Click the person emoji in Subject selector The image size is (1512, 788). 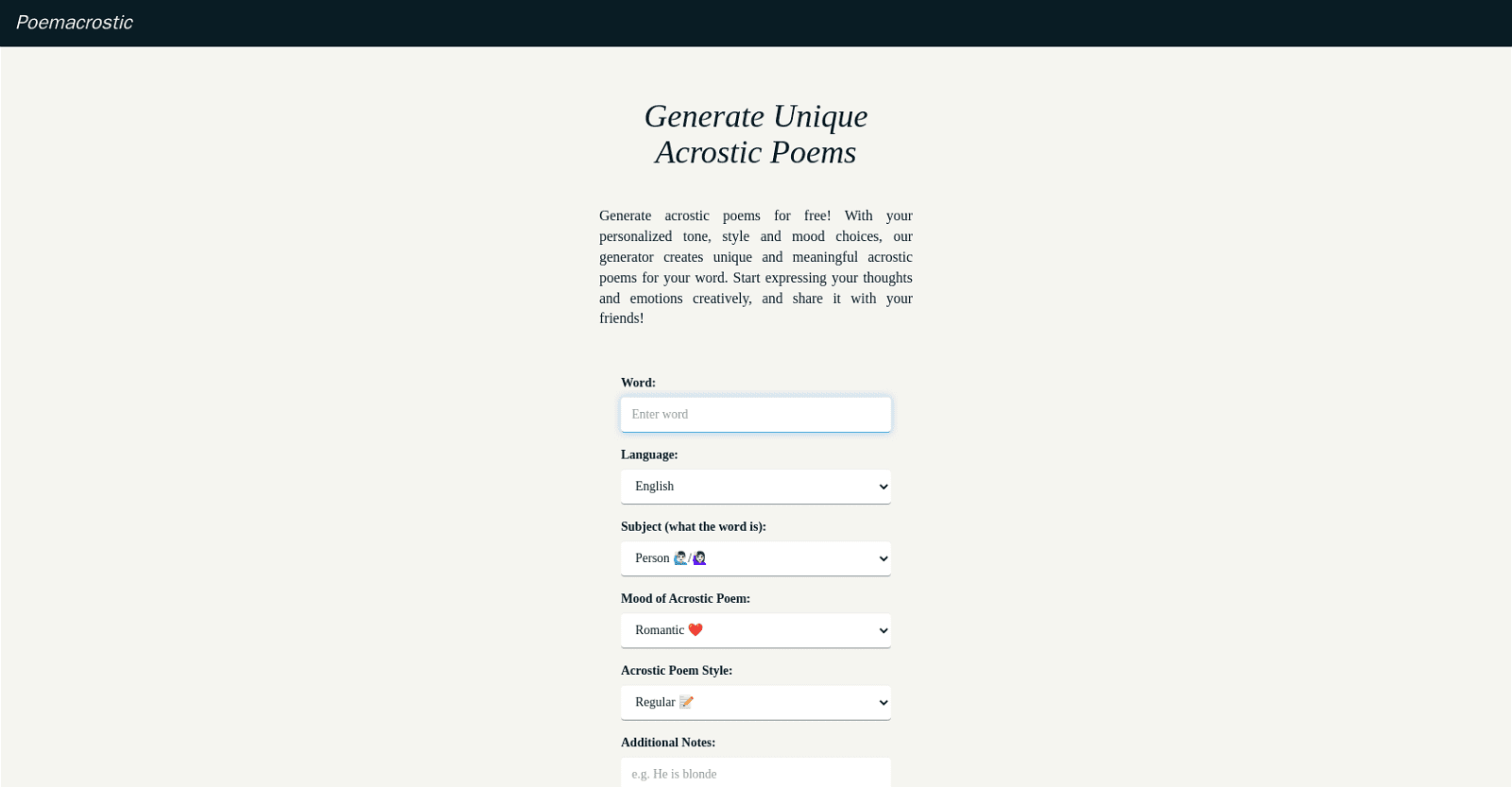679,557
